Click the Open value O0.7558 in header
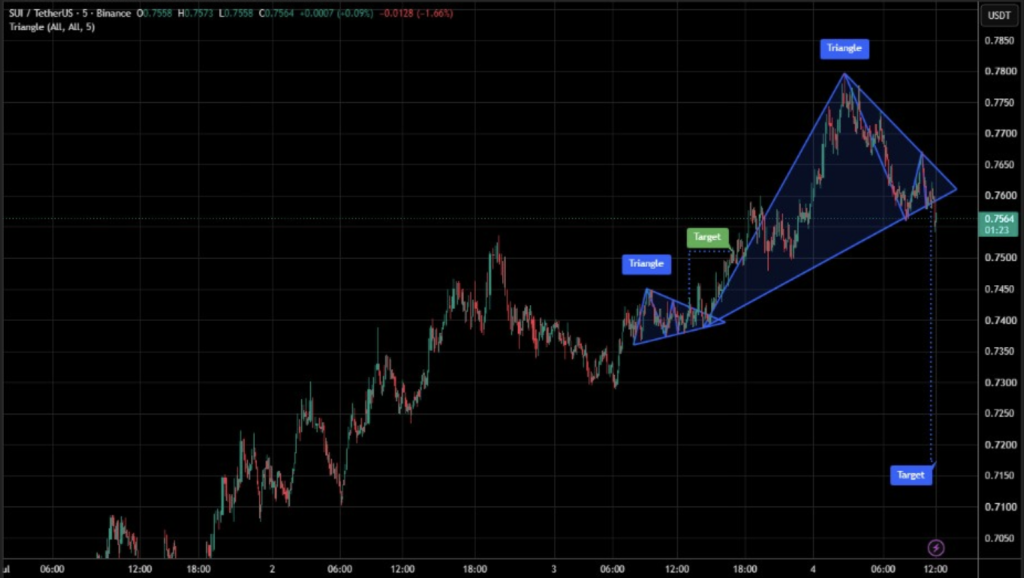 tap(154, 13)
